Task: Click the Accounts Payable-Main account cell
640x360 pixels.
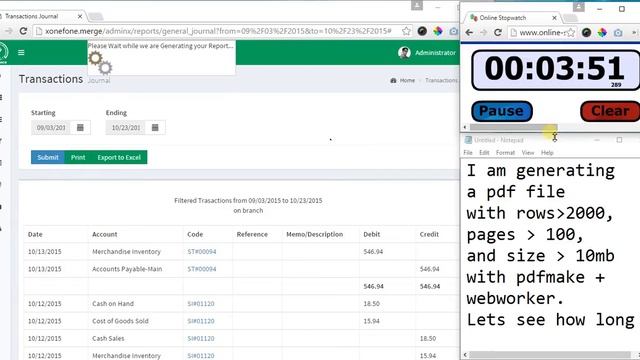Action: (x=127, y=269)
